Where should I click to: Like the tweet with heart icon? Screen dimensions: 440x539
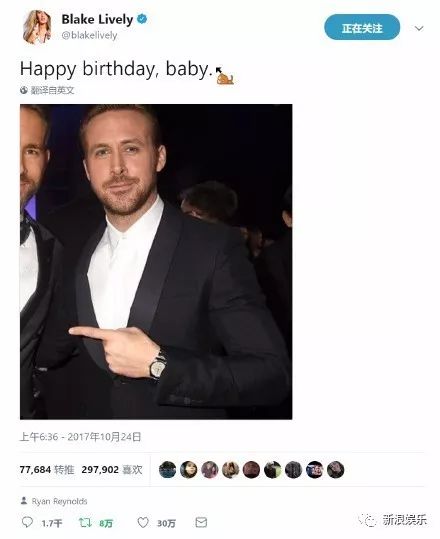(x=143, y=522)
